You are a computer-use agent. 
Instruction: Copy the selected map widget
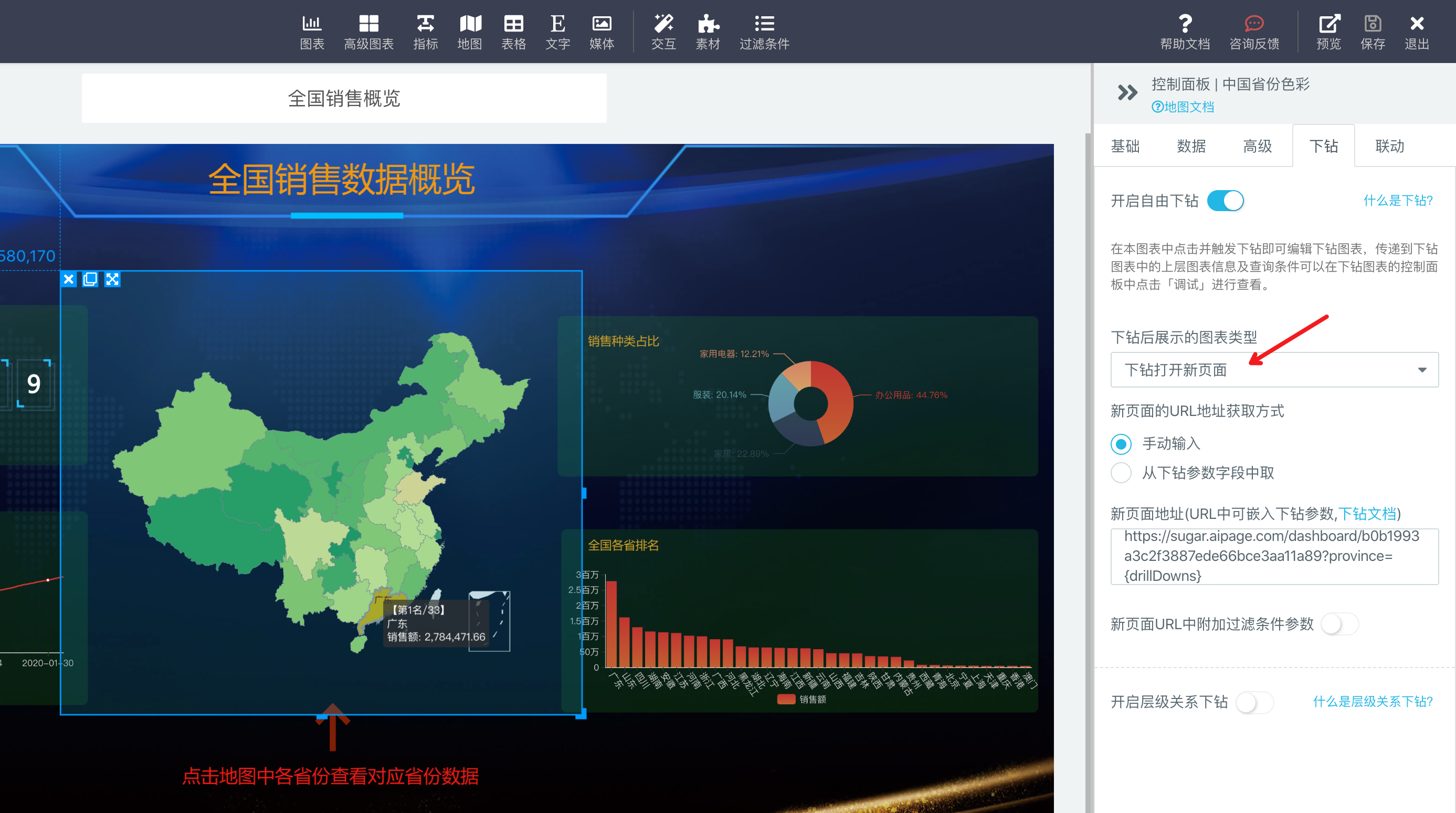click(x=90, y=279)
